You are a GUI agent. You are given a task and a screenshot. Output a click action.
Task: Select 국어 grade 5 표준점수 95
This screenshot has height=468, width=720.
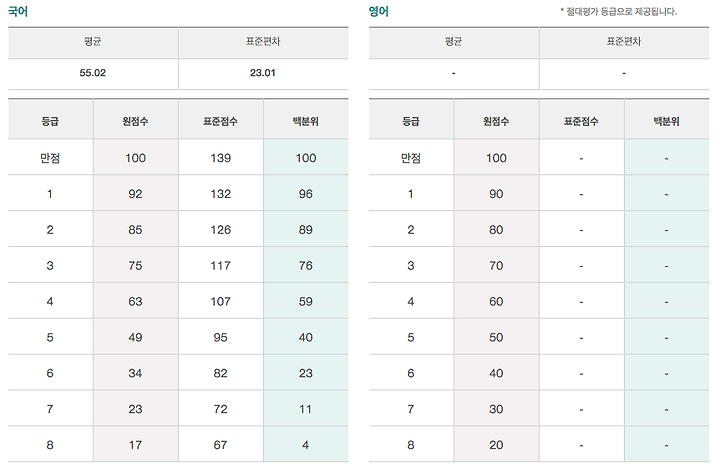click(x=220, y=337)
